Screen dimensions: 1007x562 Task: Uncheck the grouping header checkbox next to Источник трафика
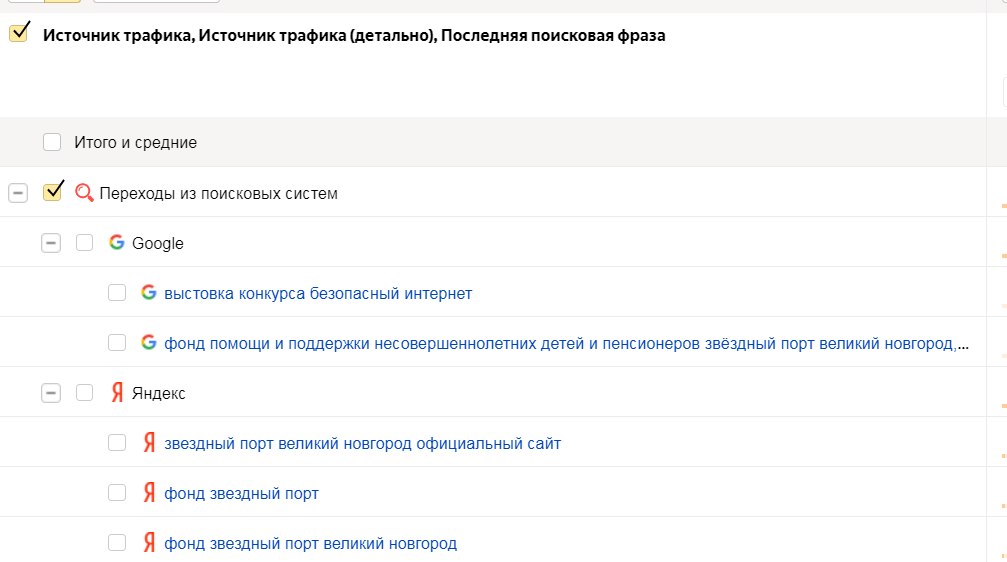tap(19, 33)
